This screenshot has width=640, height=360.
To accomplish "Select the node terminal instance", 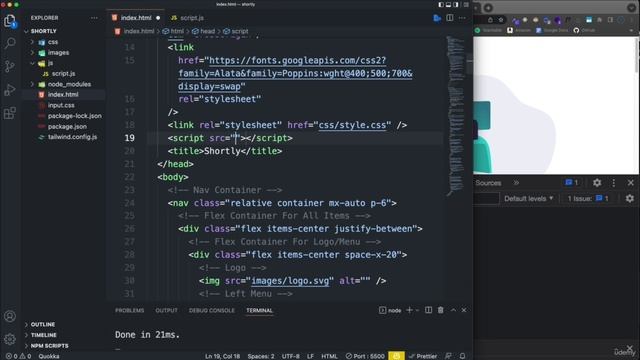I will (x=390, y=310).
